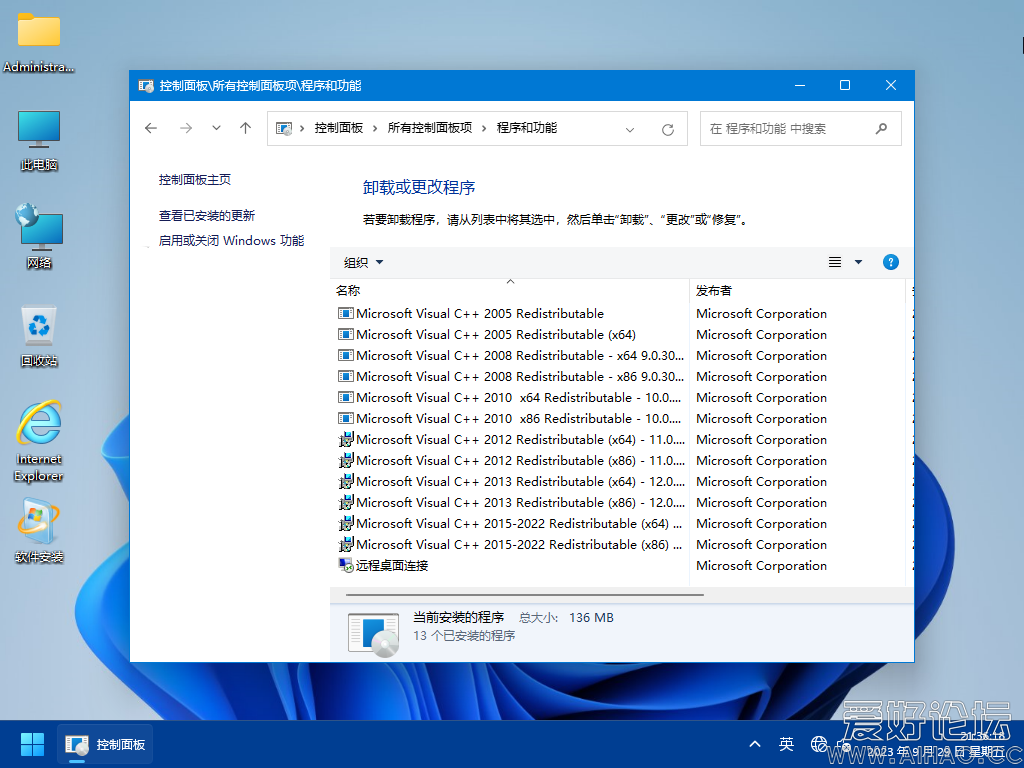This screenshot has height=768, width=1024.
Task: Click the back navigation arrow
Action: 150,128
